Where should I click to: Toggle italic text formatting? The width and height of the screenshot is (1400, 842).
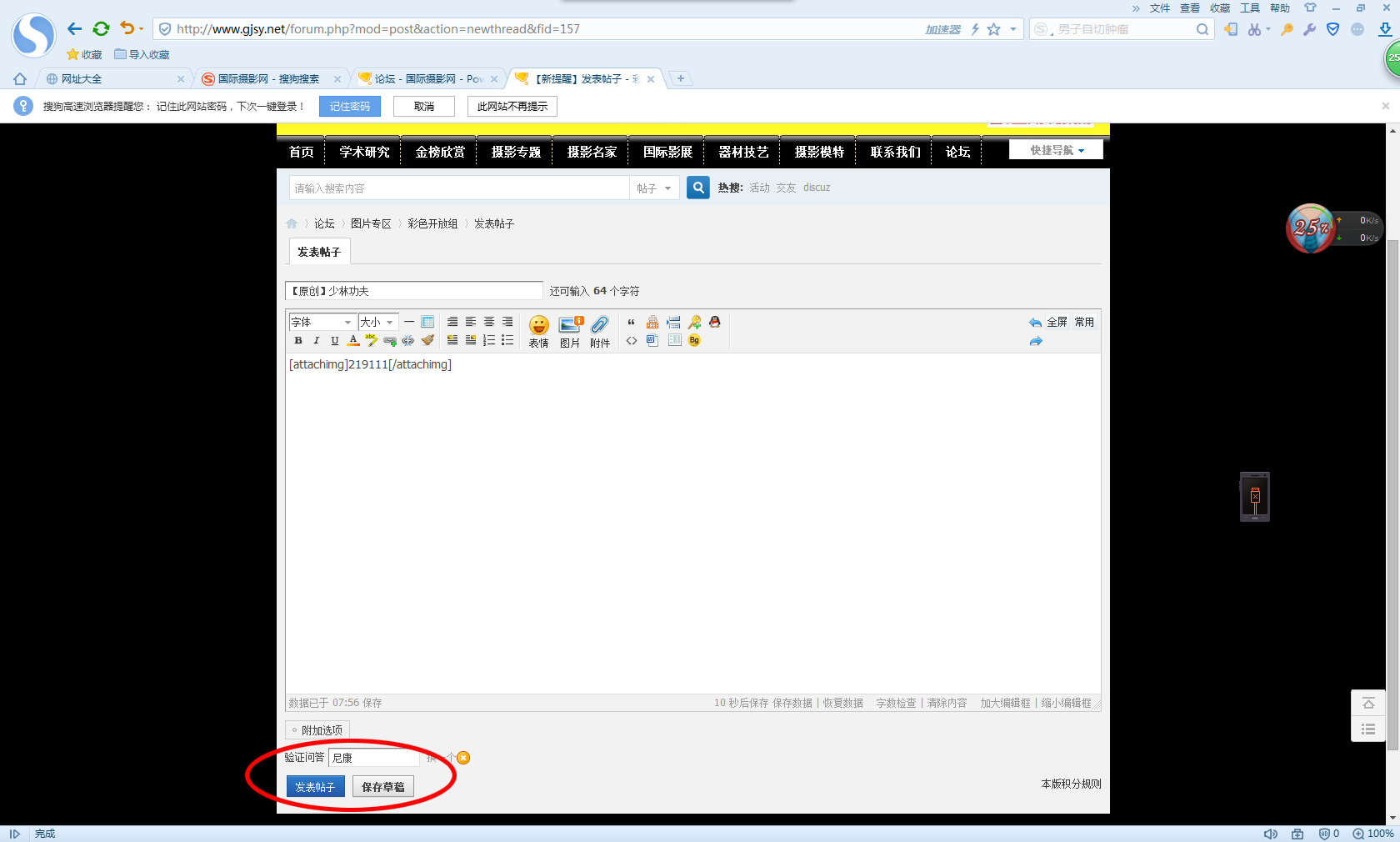(317, 340)
